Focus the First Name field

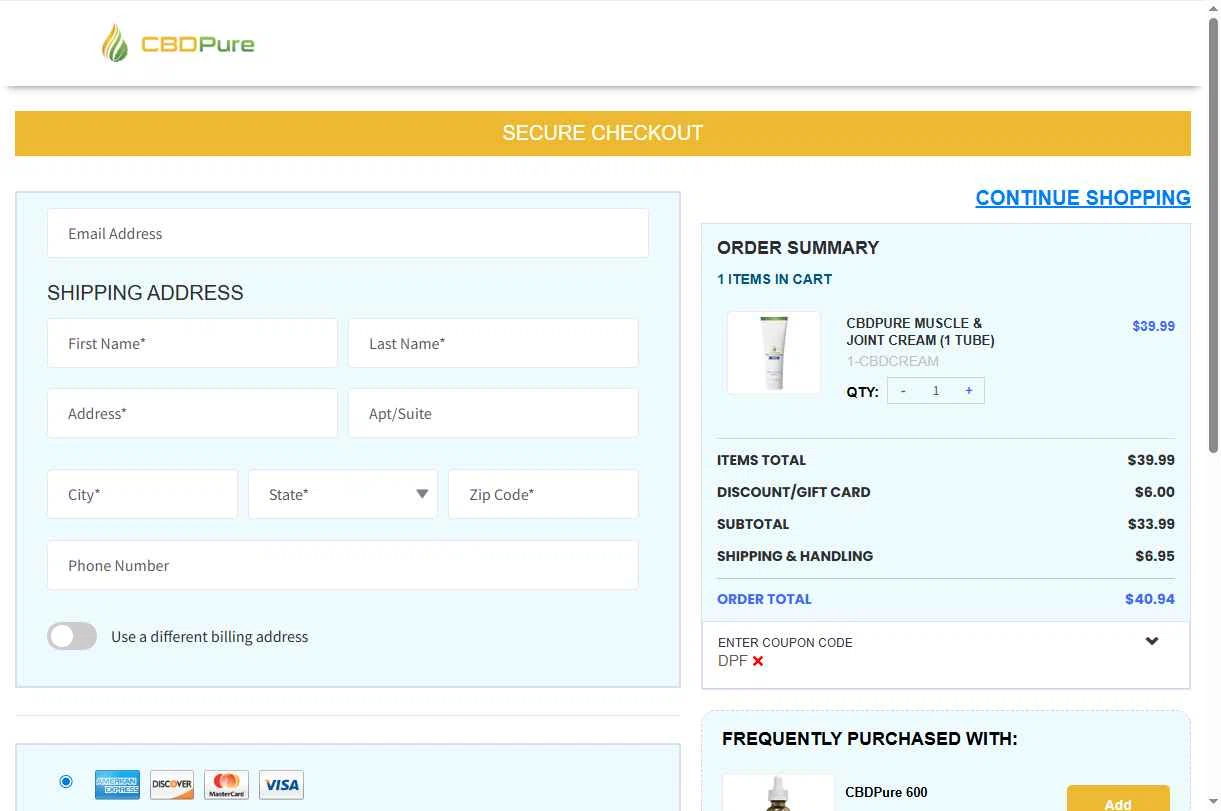[192, 343]
